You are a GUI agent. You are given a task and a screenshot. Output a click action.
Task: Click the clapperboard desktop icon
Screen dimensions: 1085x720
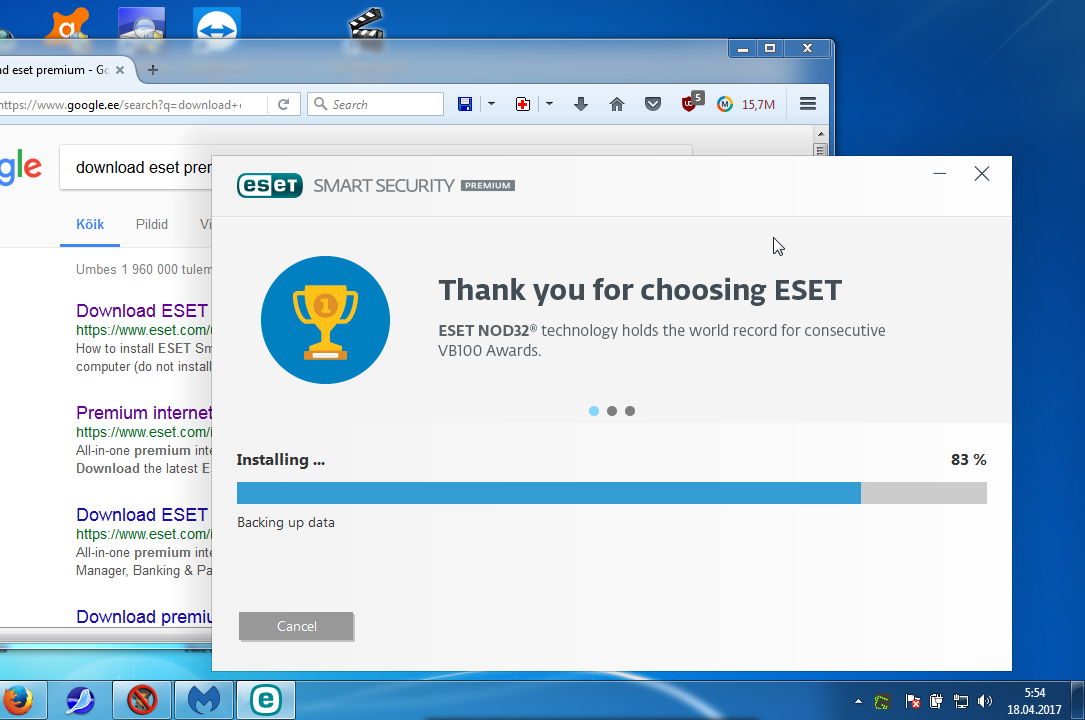tap(366, 28)
